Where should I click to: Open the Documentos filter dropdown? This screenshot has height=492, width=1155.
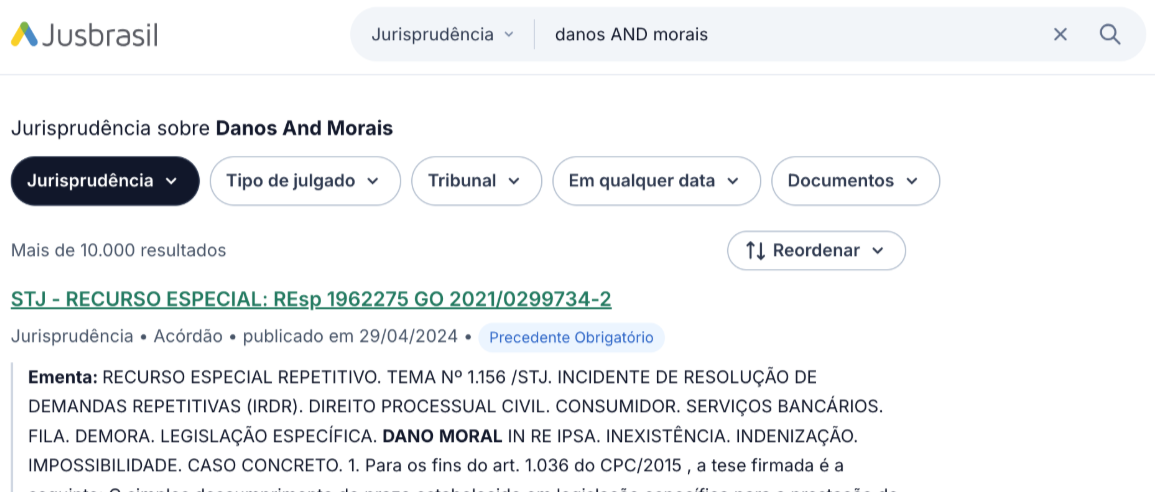click(x=854, y=181)
